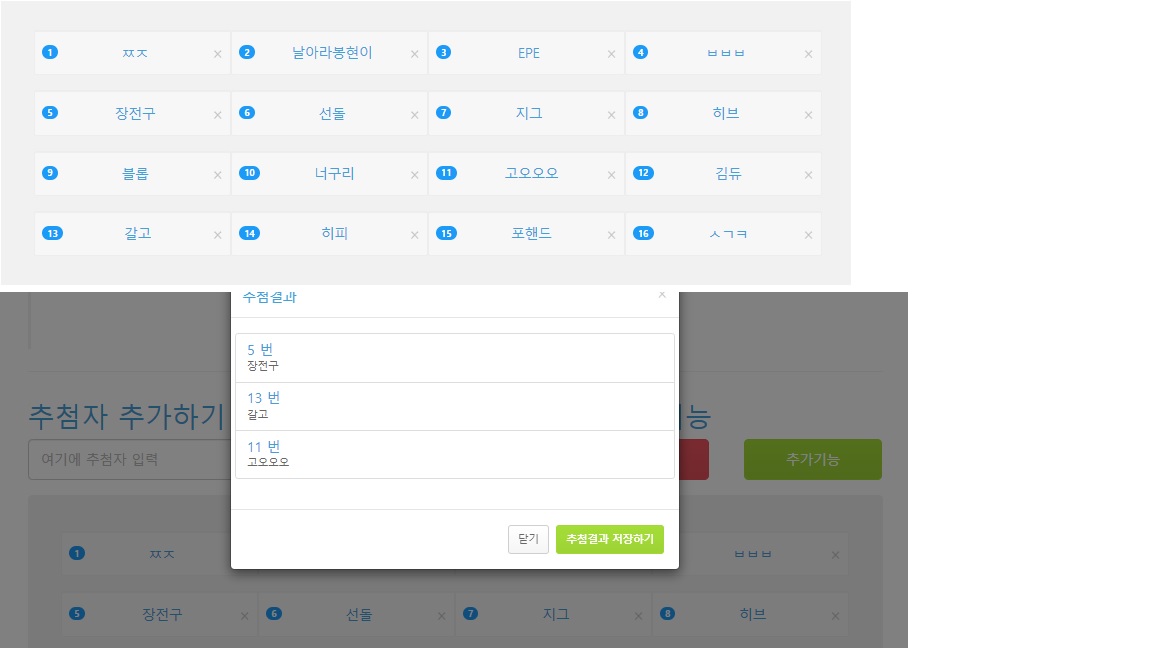Select the 13 번 갈고 result row
1152x648 pixels.
454,406
